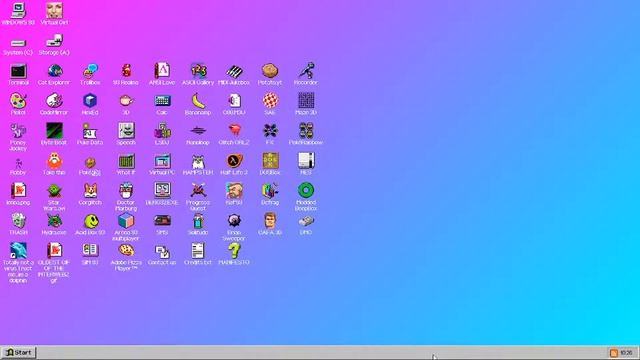
Task: Open the WINDOWS 93 computer icon
Action: coord(18,11)
